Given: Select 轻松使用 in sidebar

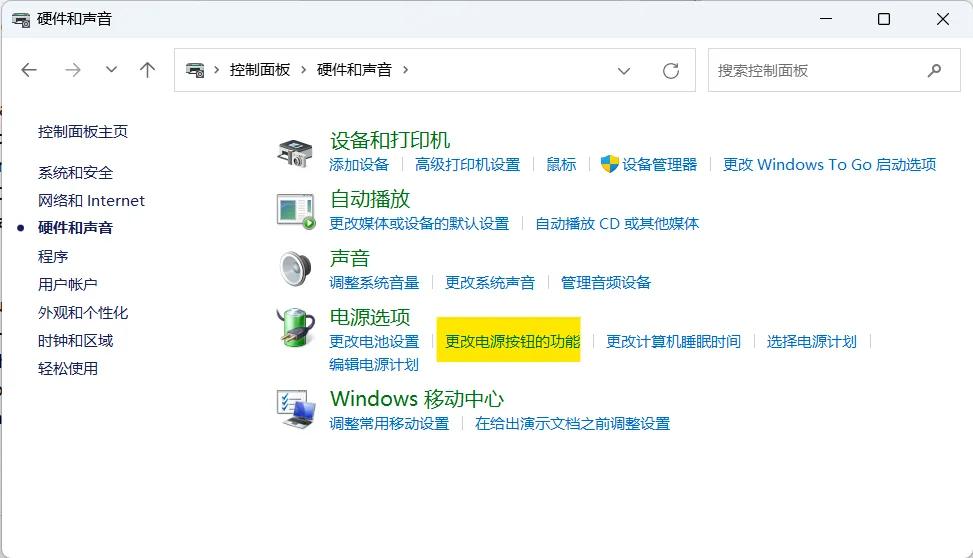Looking at the screenshot, I should [x=67, y=369].
